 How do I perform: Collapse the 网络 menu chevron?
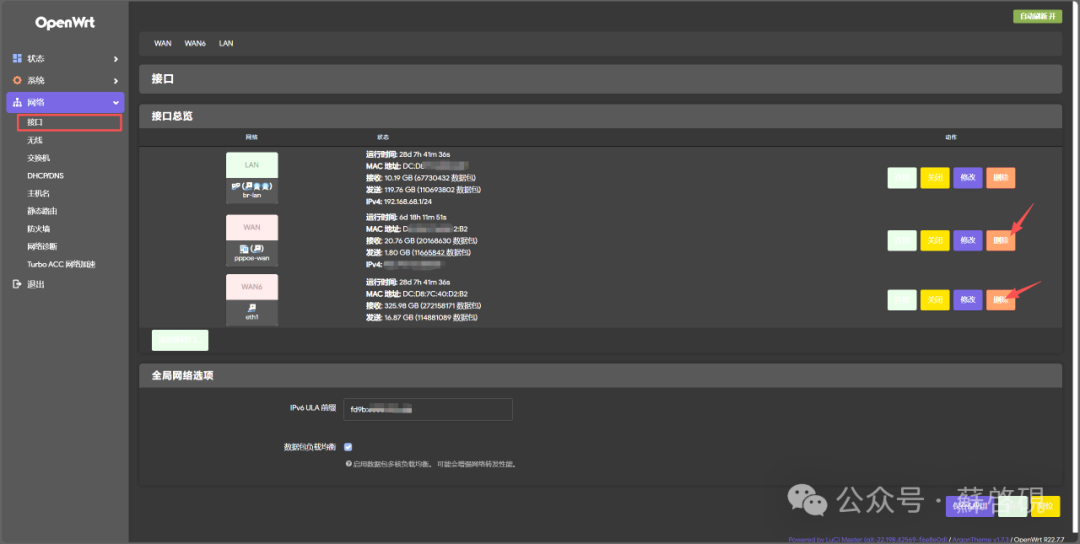pos(116,103)
